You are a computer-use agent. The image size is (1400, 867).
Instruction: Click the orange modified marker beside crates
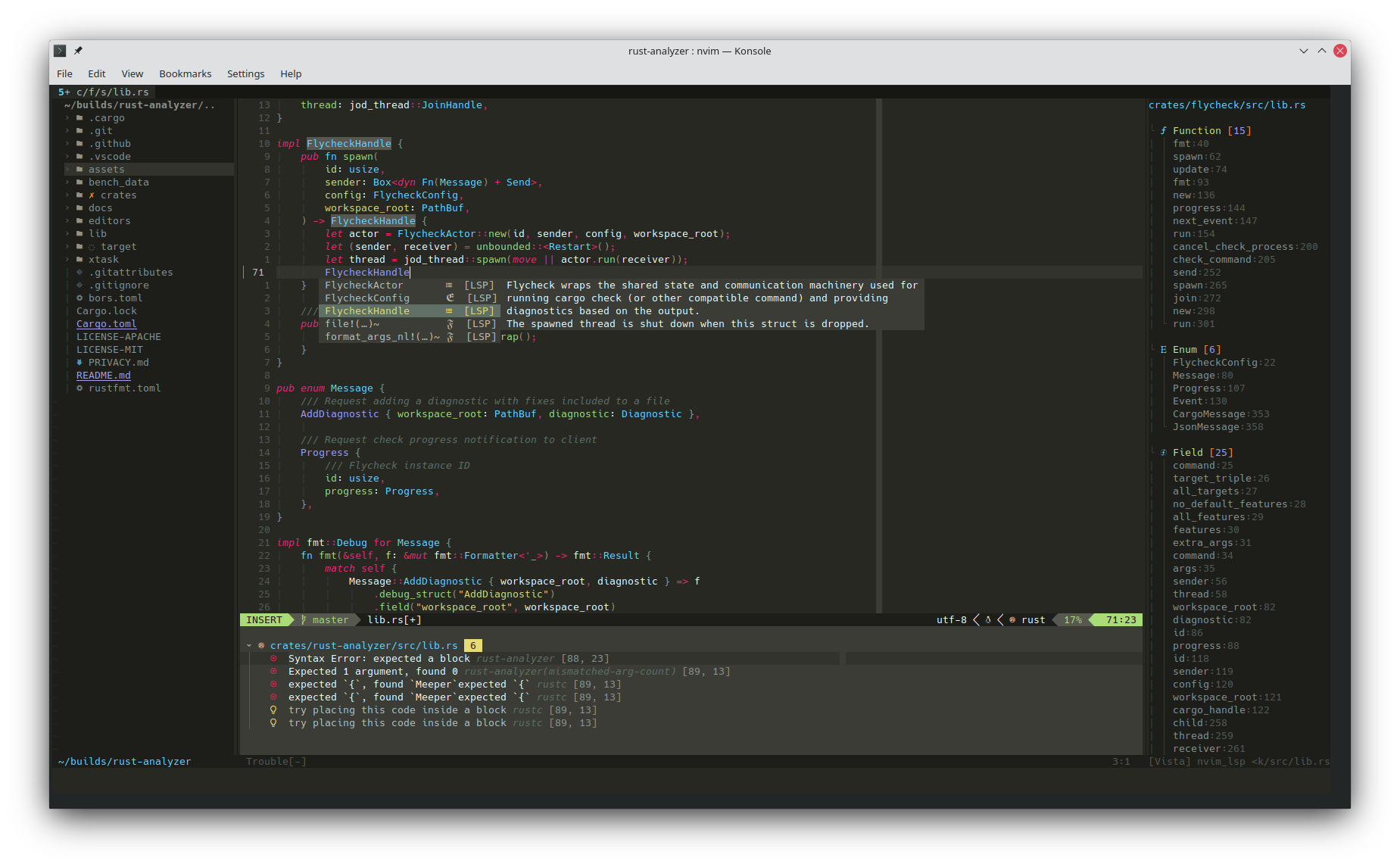point(92,195)
